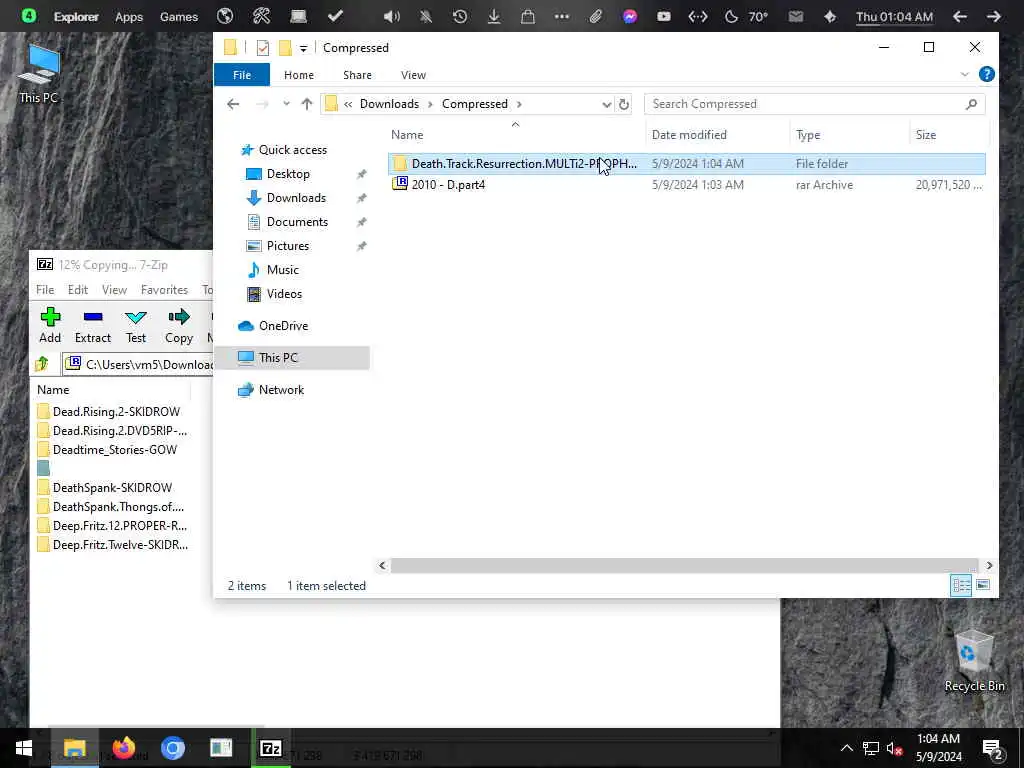This screenshot has width=1024, height=768.
Task: Open 7-Zip Edit menu
Action: pos(78,289)
